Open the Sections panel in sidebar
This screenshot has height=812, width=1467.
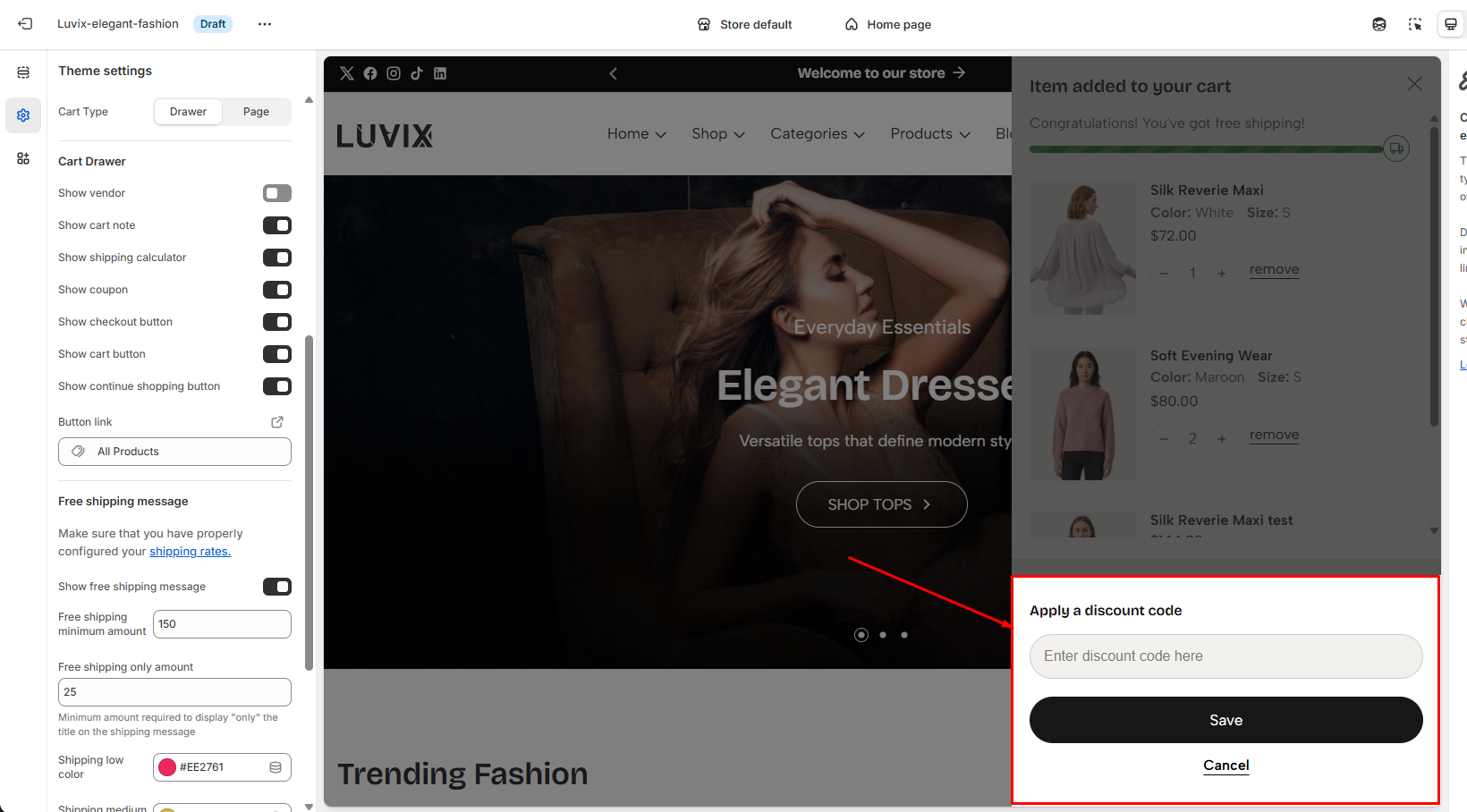tap(23, 72)
